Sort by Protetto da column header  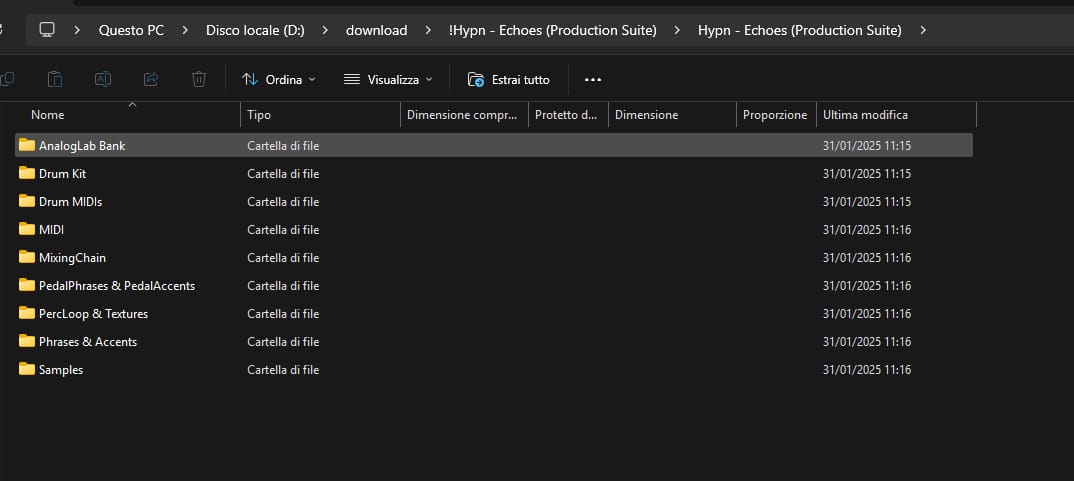566,114
